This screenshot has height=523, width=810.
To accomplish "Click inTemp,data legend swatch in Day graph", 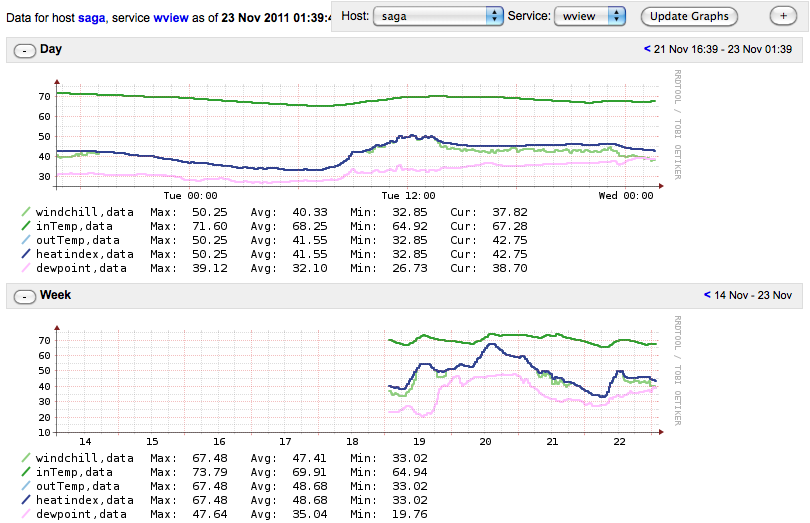I will pos(26,226).
